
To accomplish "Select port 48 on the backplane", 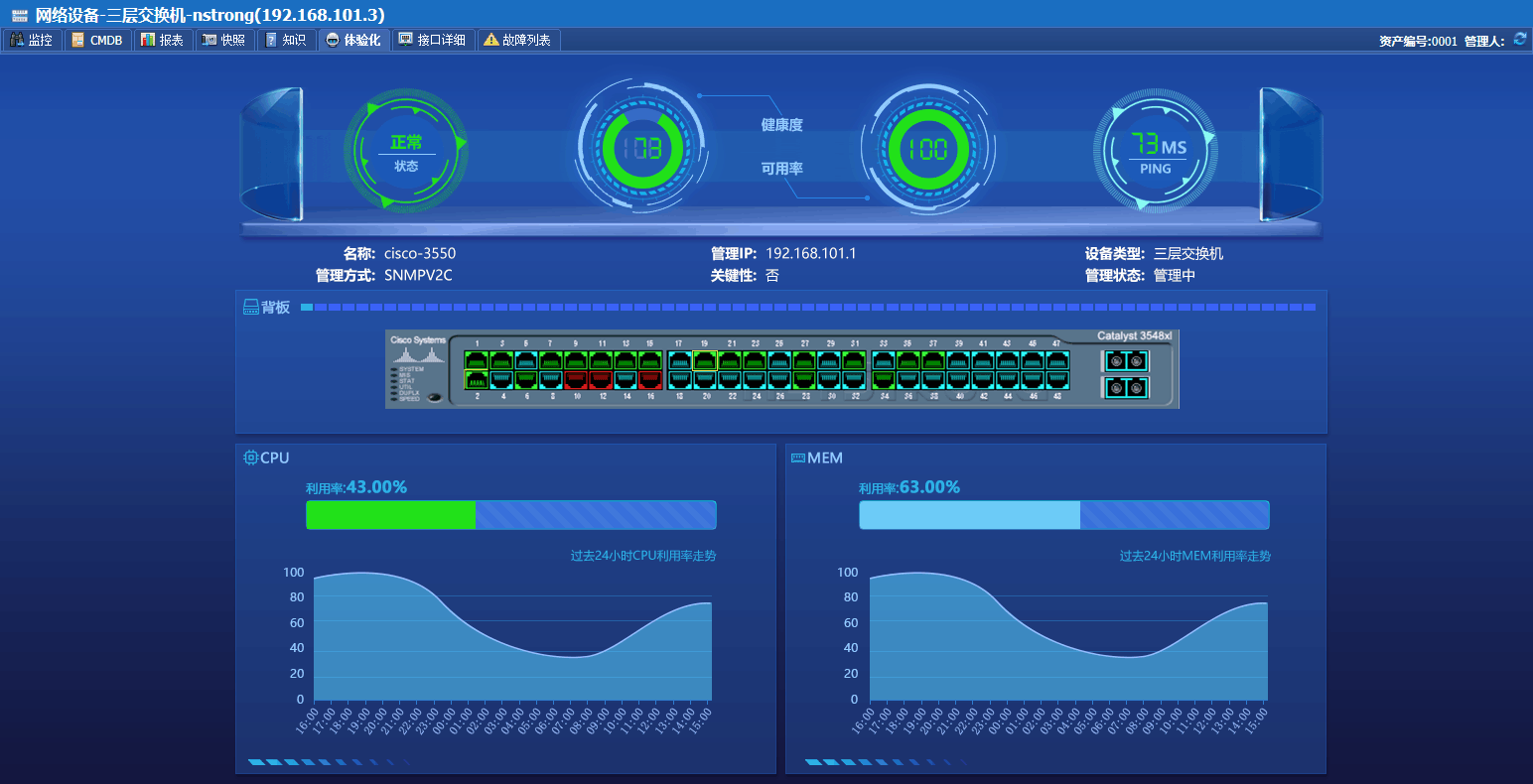I will click(1057, 380).
